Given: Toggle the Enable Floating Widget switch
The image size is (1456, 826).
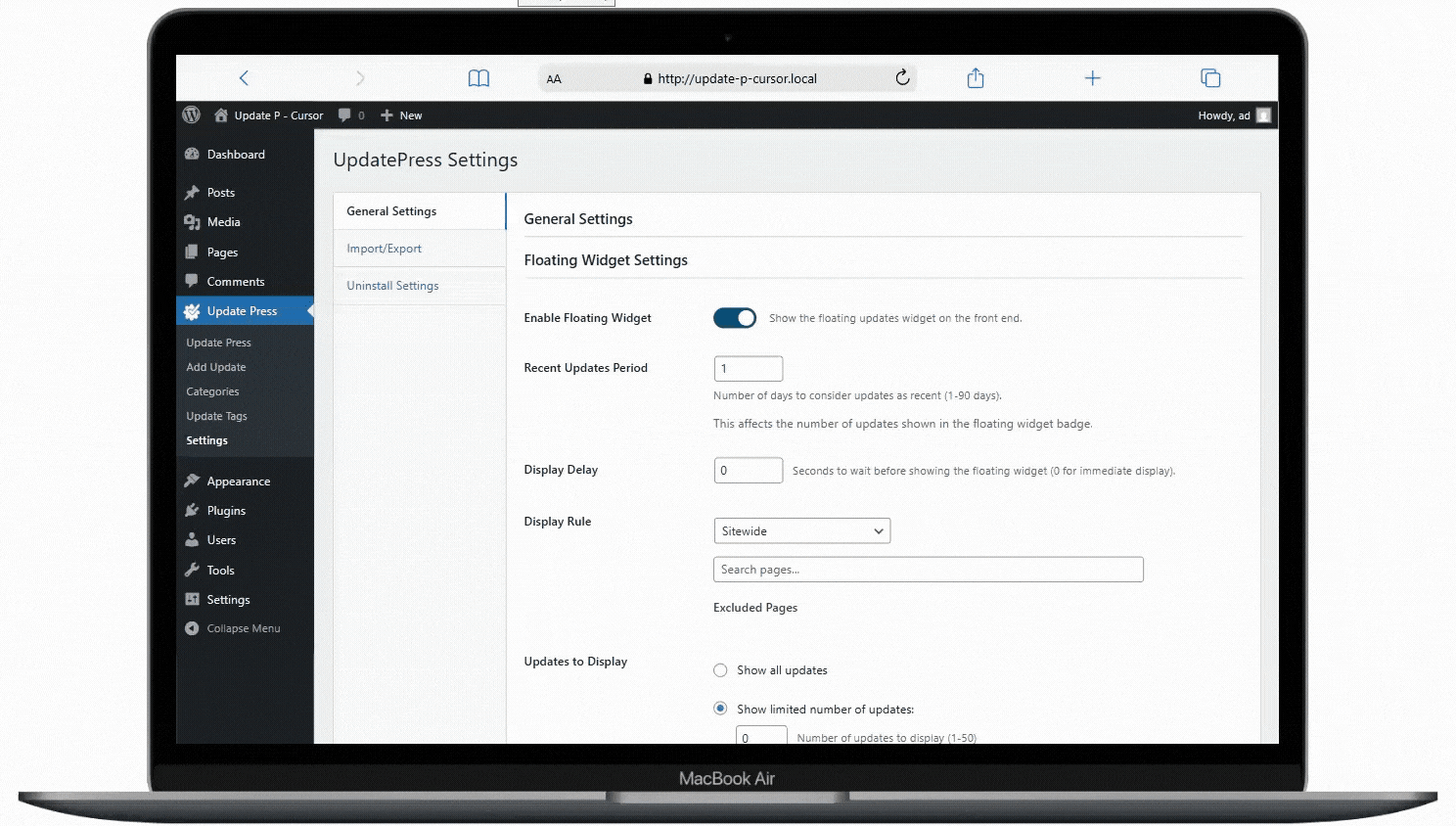Looking at the screenshot, I should pyautogui.click(x=735, y=318).
